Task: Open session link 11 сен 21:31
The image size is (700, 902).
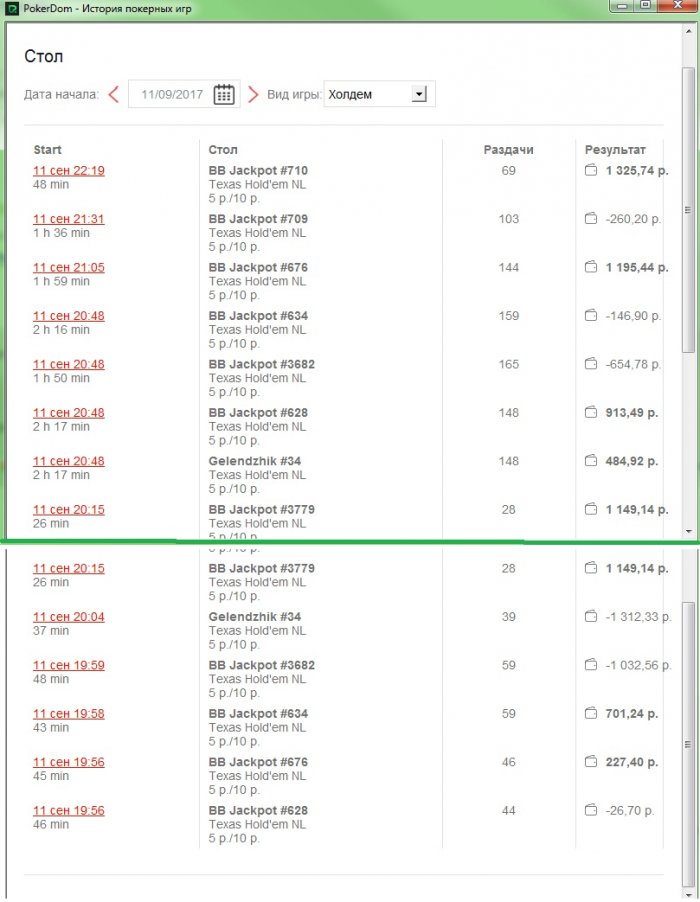Action: pos(69,219)
